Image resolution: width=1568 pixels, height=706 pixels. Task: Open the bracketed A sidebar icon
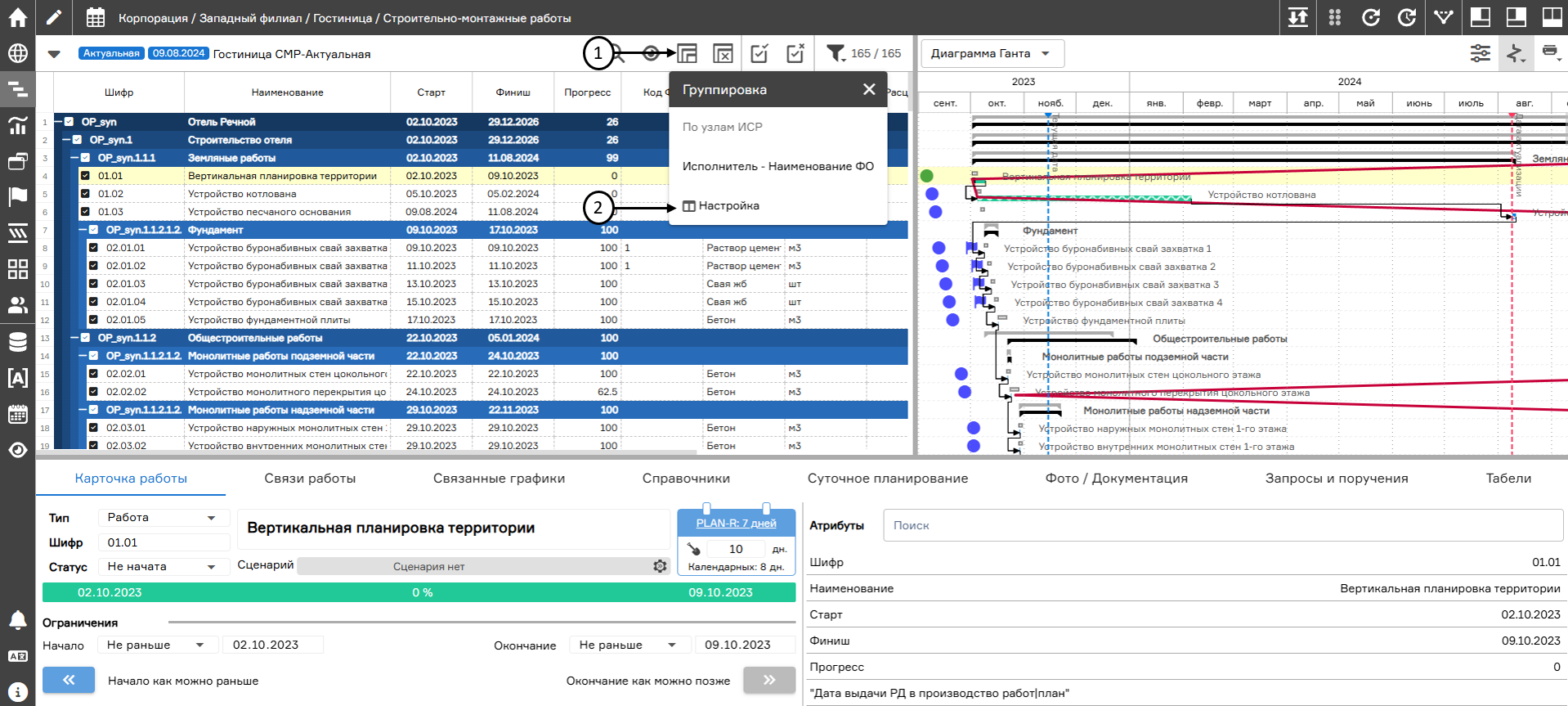(17, 377)
